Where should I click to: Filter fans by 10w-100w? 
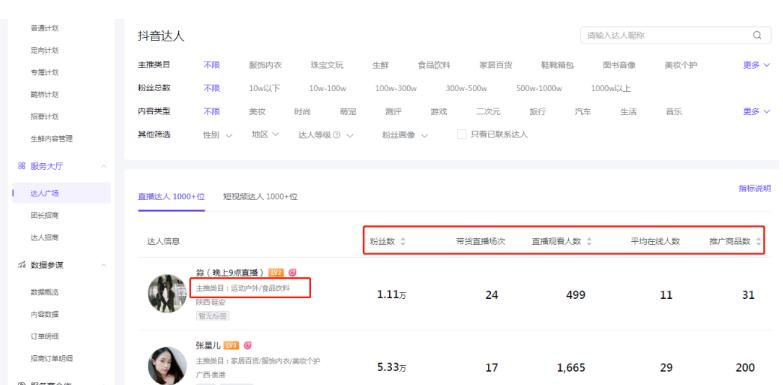pos(328,88)
